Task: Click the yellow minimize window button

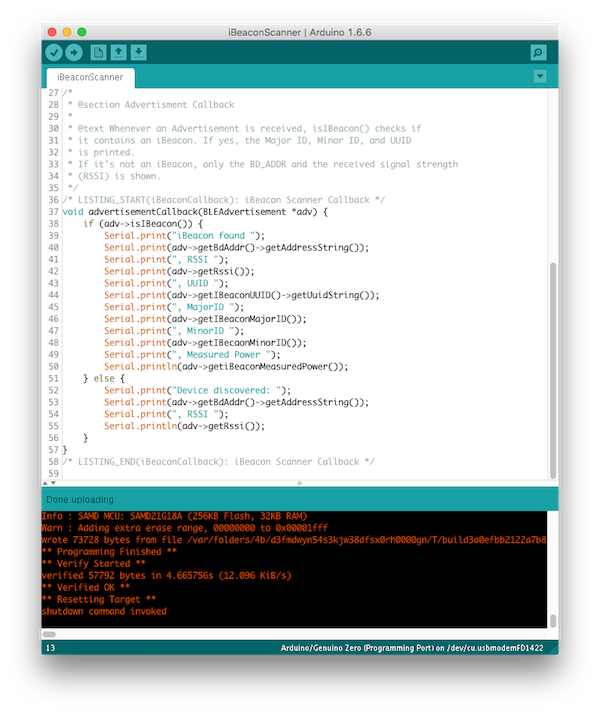Action: point(67,32)
